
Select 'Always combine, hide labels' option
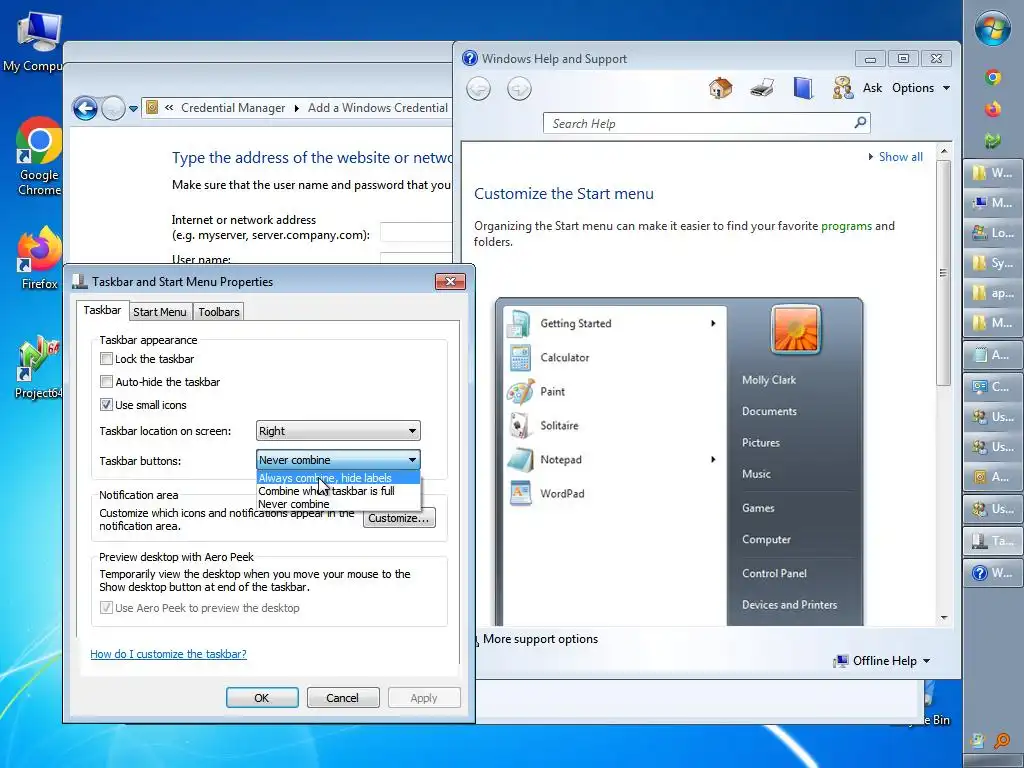tap(338, 478)
